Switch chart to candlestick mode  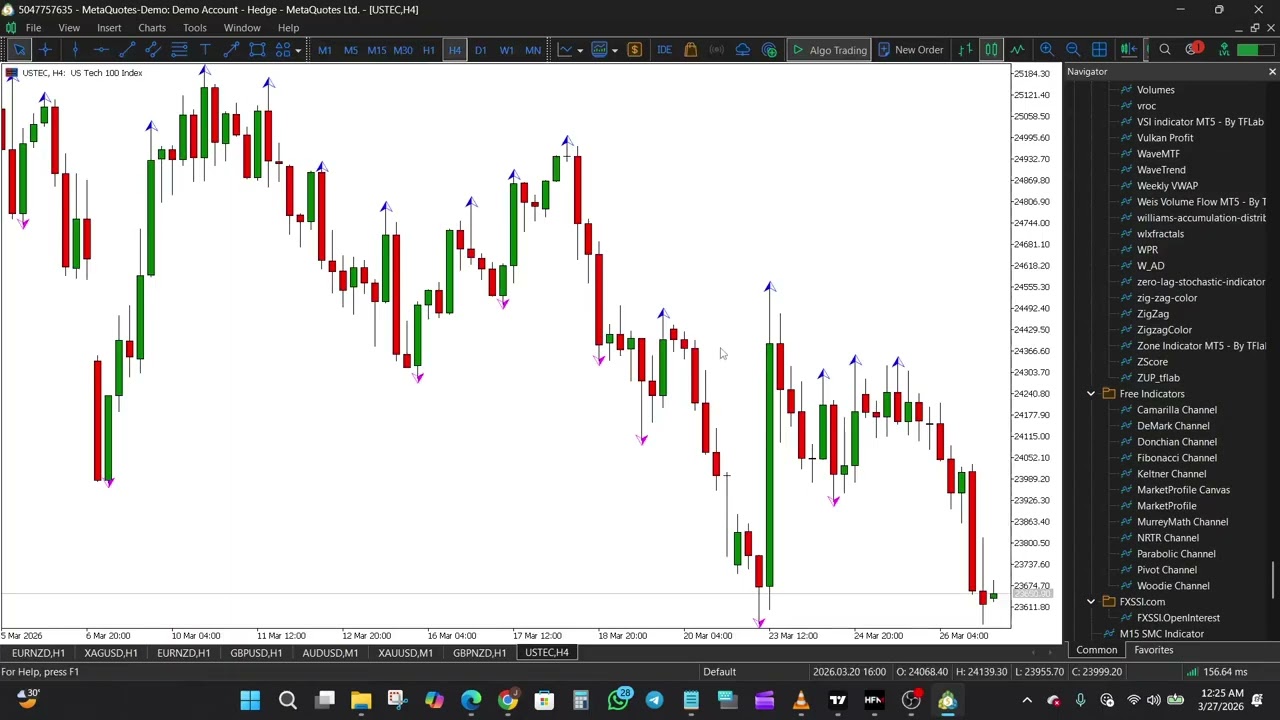[x=991, y=50]
